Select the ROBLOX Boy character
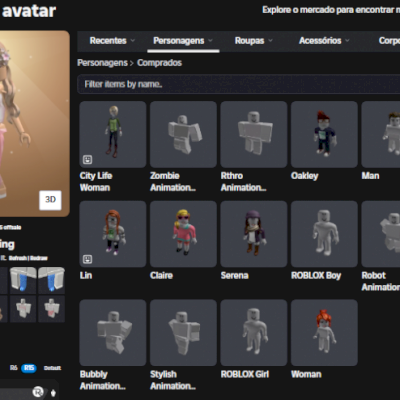 324,234
